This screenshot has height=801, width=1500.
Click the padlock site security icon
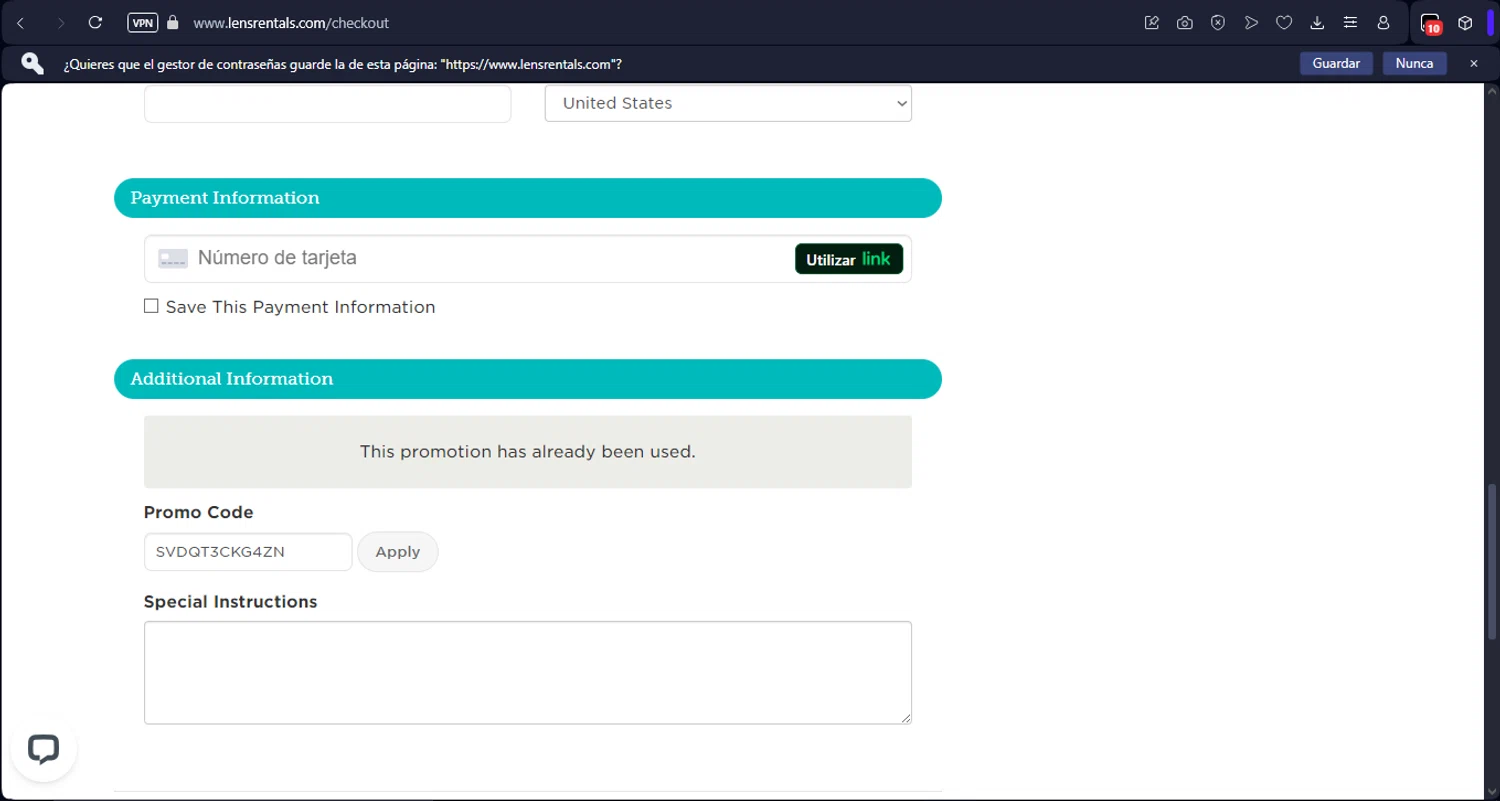point(172,23)
